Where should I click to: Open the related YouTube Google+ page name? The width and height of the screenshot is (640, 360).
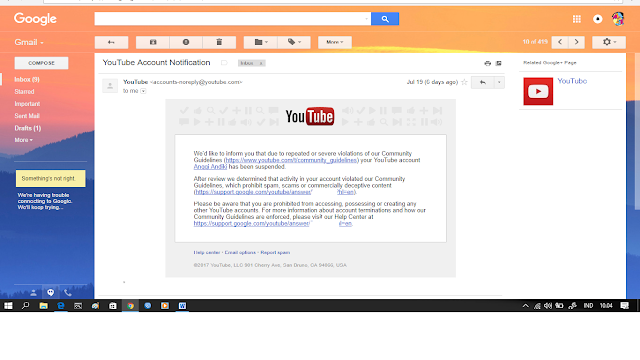[x=572, y=81]
